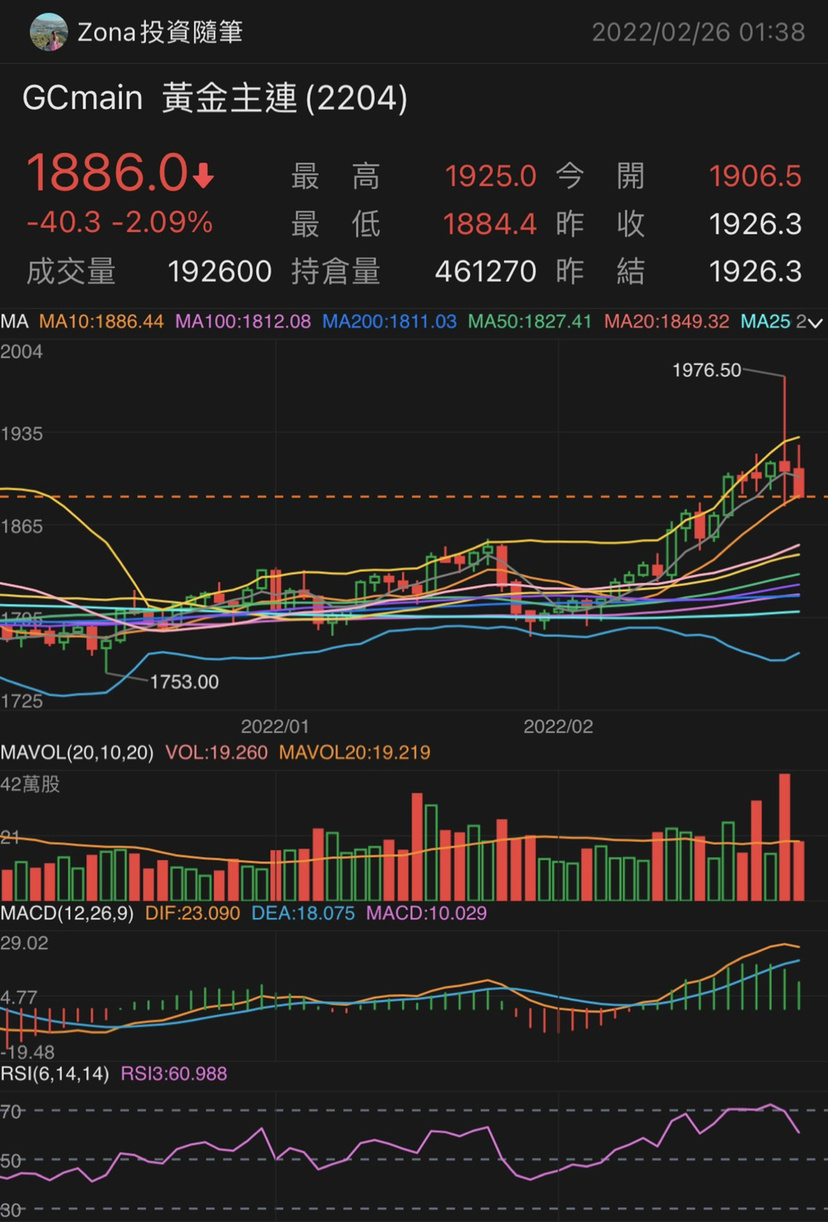Open the MACD(12,26,9) indicator settings

(67, 913)
